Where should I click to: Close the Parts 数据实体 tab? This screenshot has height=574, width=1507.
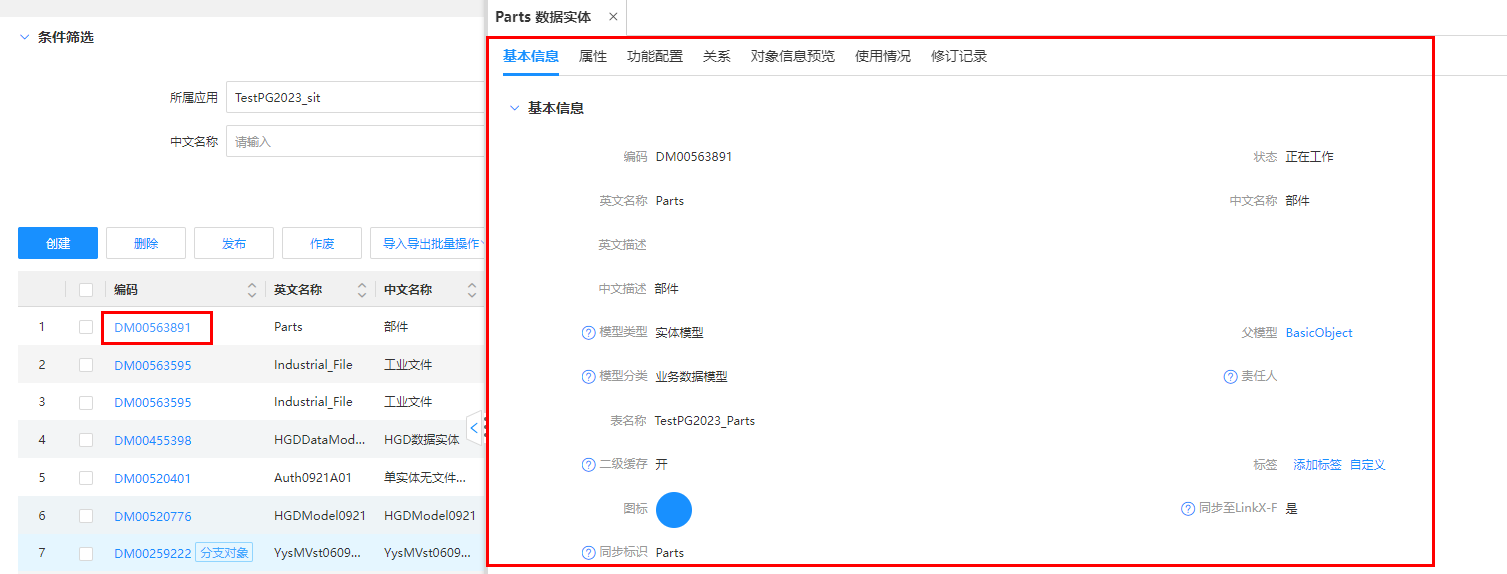click(x=613, y=17)
